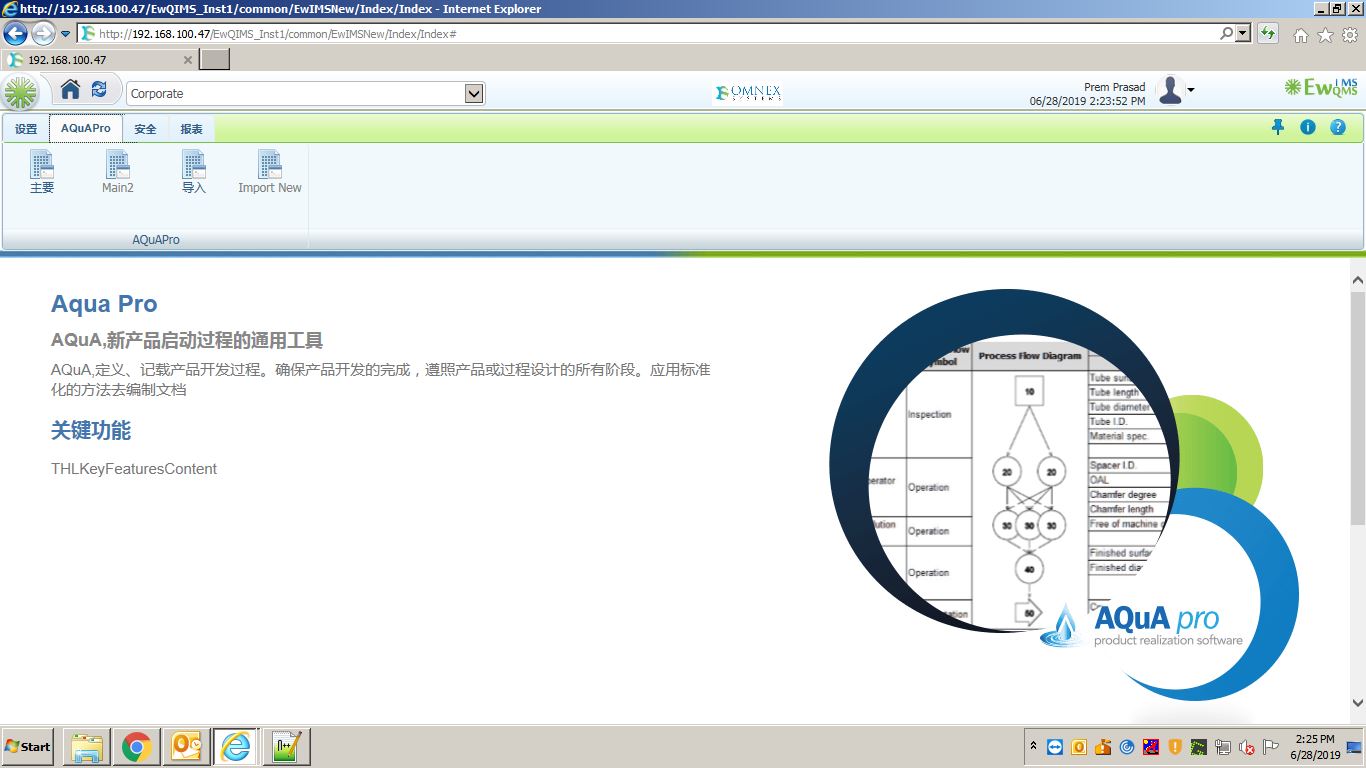
Task: Click the IE favorites star icon
Action: point(1325,35)
